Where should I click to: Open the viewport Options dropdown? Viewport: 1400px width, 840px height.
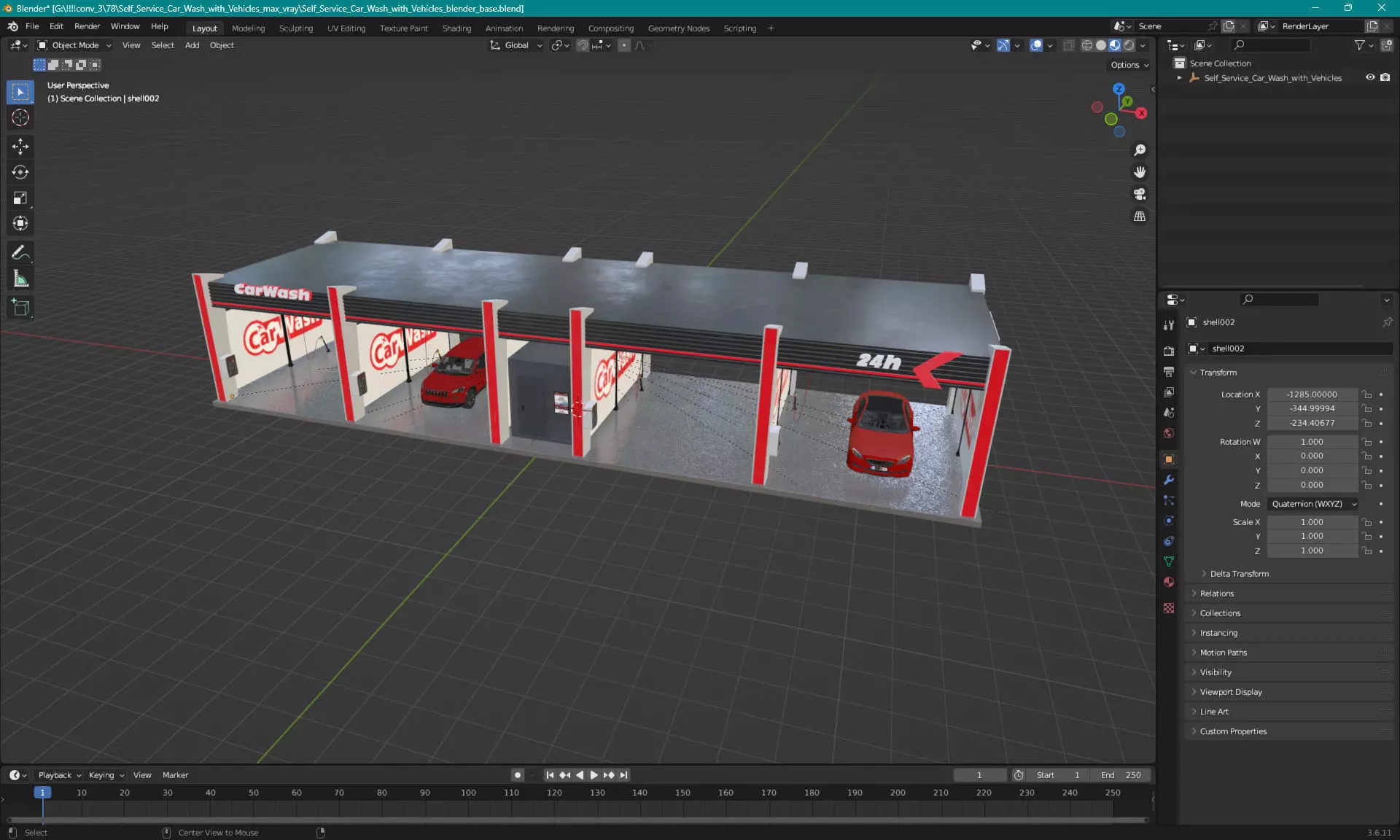click(x=1129, y=65)
